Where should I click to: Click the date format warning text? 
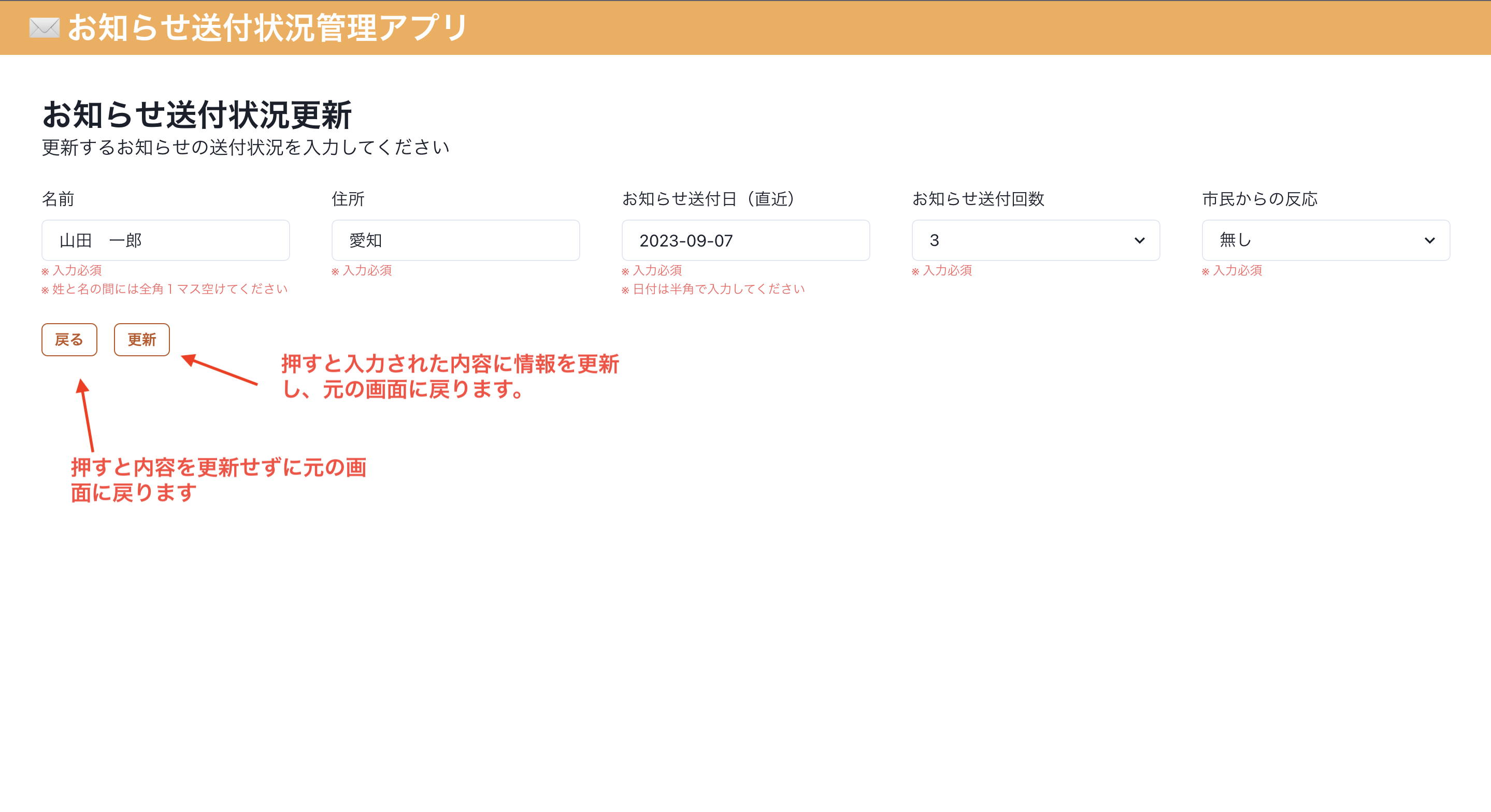point(713,289)
